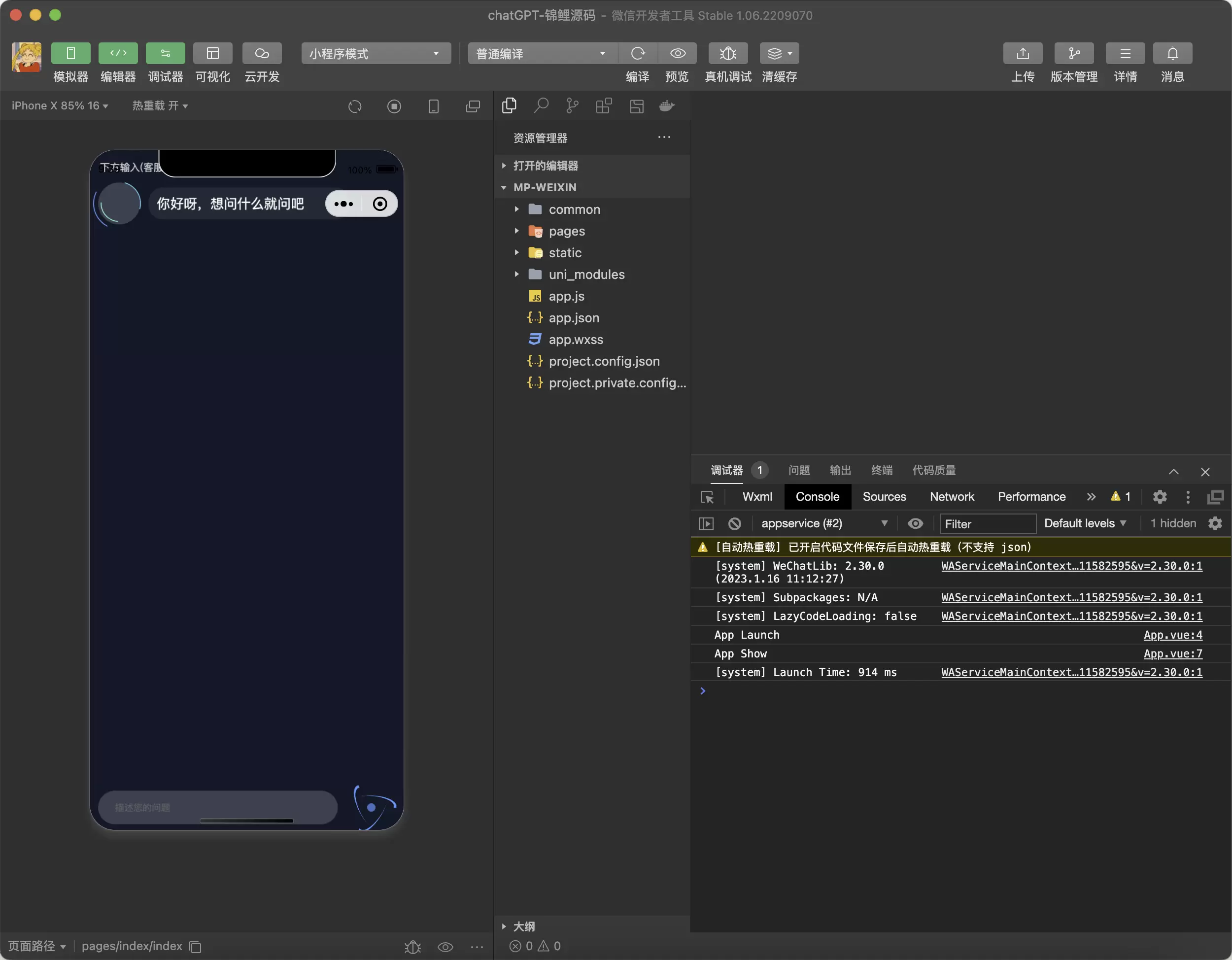The width and height of the screenshot is (1232, 960).
Task: Collapse the MP-WEIXIN project tree
Action: [592, 187]
